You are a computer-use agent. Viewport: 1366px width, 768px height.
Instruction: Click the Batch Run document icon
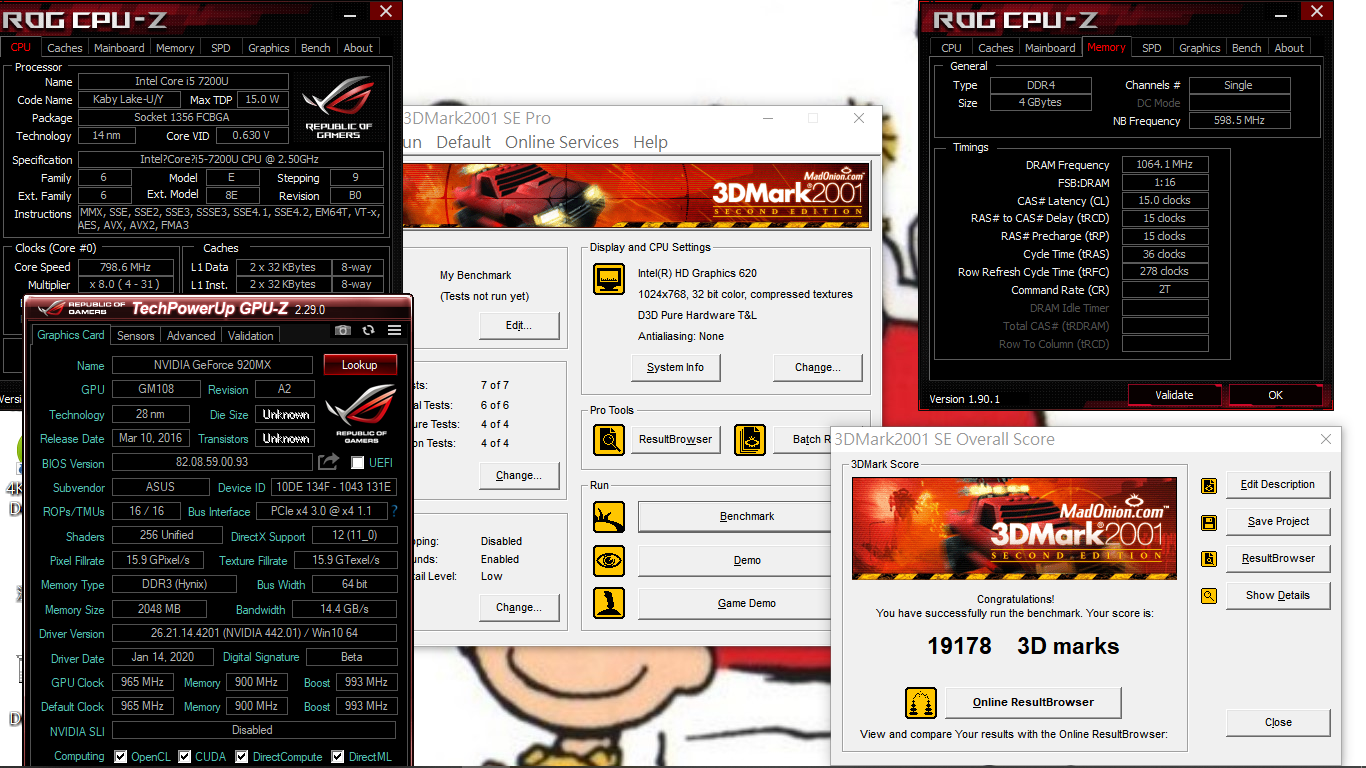point(749,439)
